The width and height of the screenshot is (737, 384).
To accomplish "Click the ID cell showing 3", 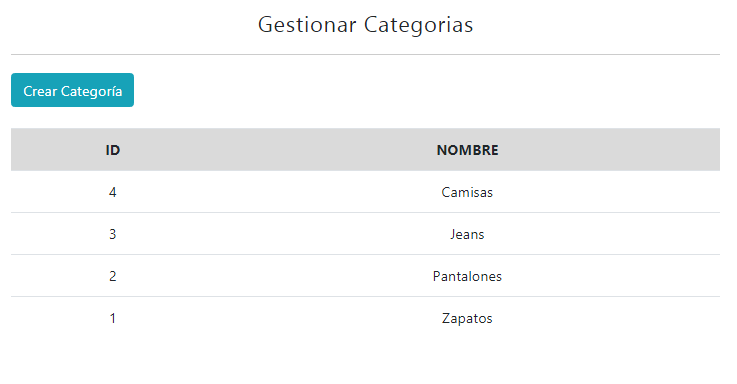I will (113, 234).
